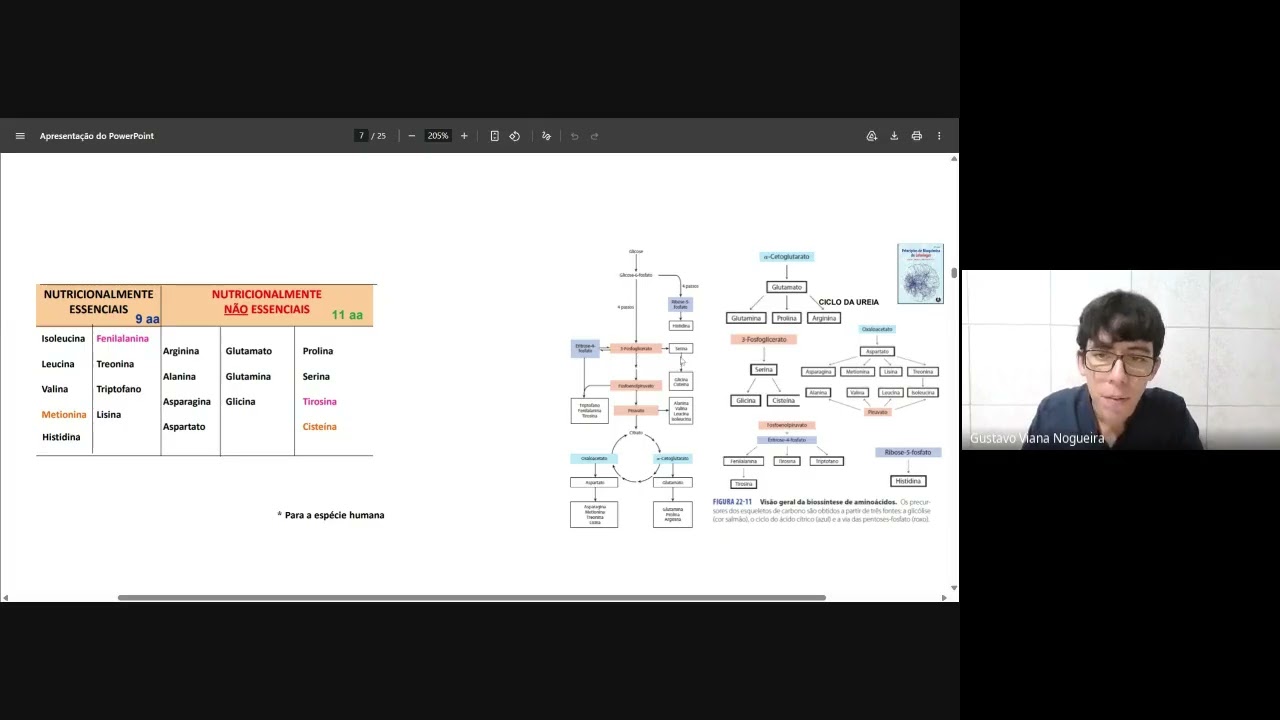Select the page number field showing 7

361,136
